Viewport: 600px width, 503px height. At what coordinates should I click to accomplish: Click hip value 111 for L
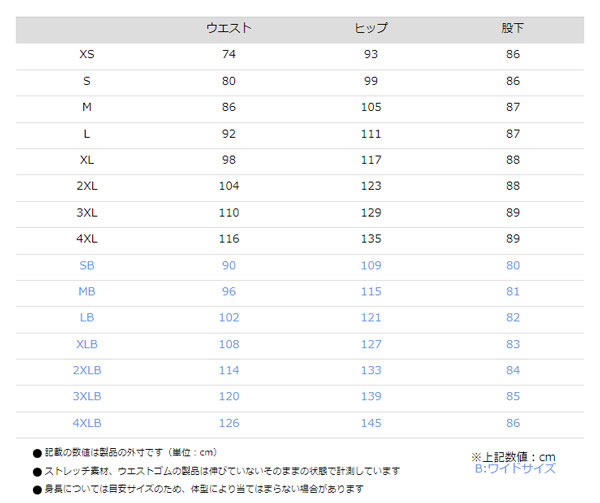(x=371, y=133)
